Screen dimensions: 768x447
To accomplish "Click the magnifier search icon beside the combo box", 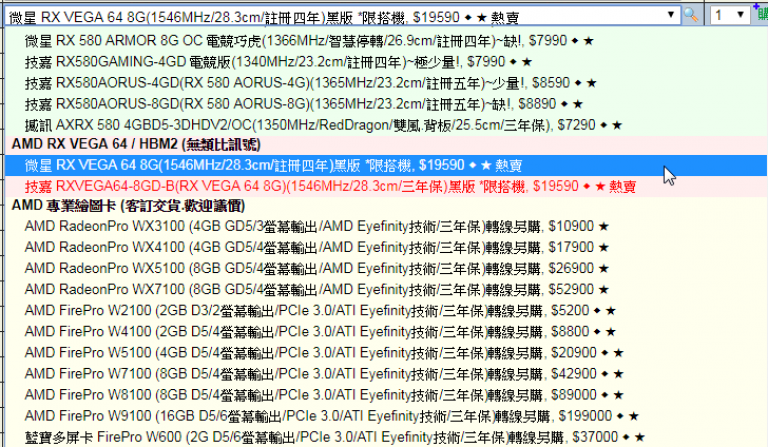I will 691,15.
